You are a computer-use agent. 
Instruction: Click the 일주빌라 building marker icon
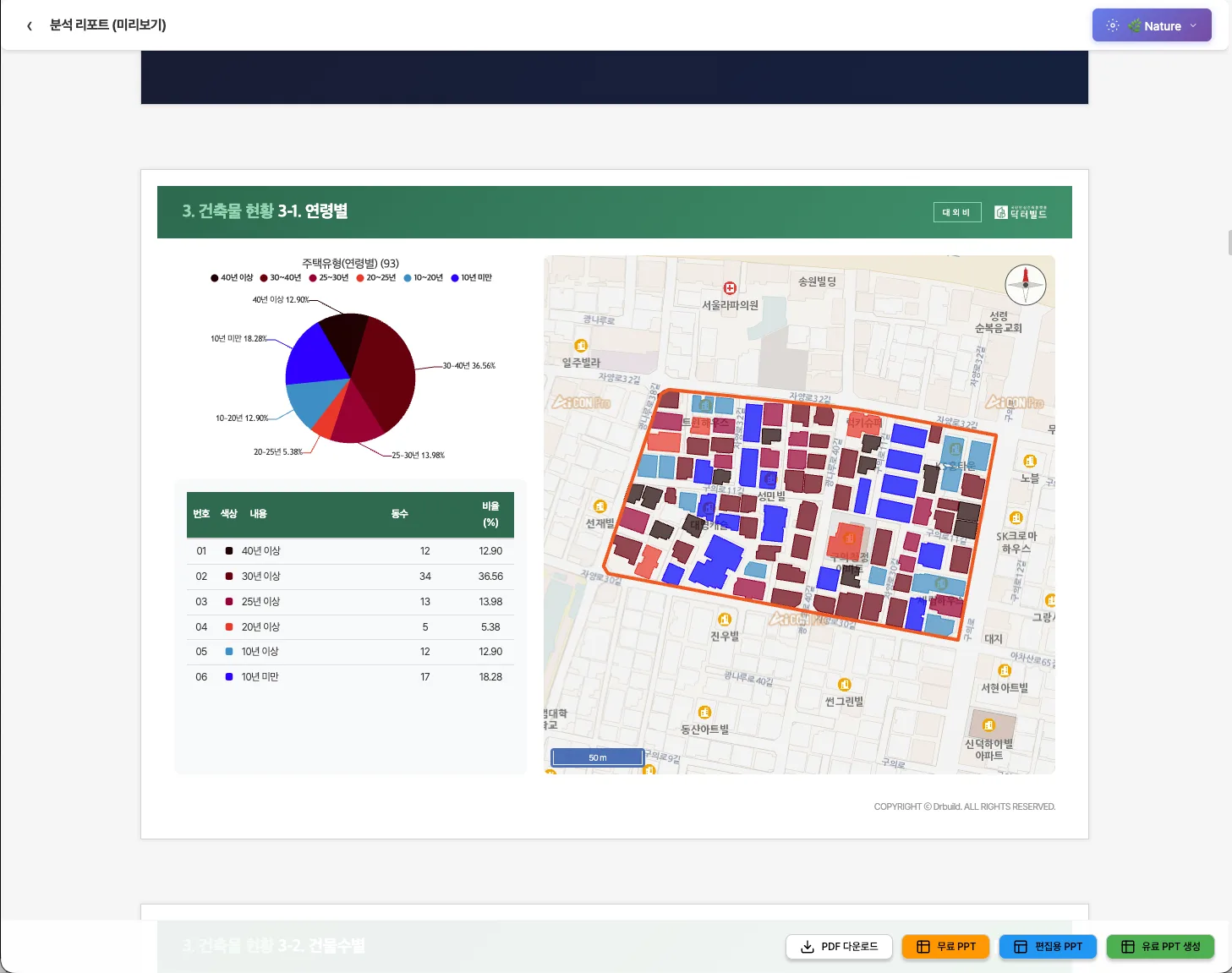click(581, 346)
